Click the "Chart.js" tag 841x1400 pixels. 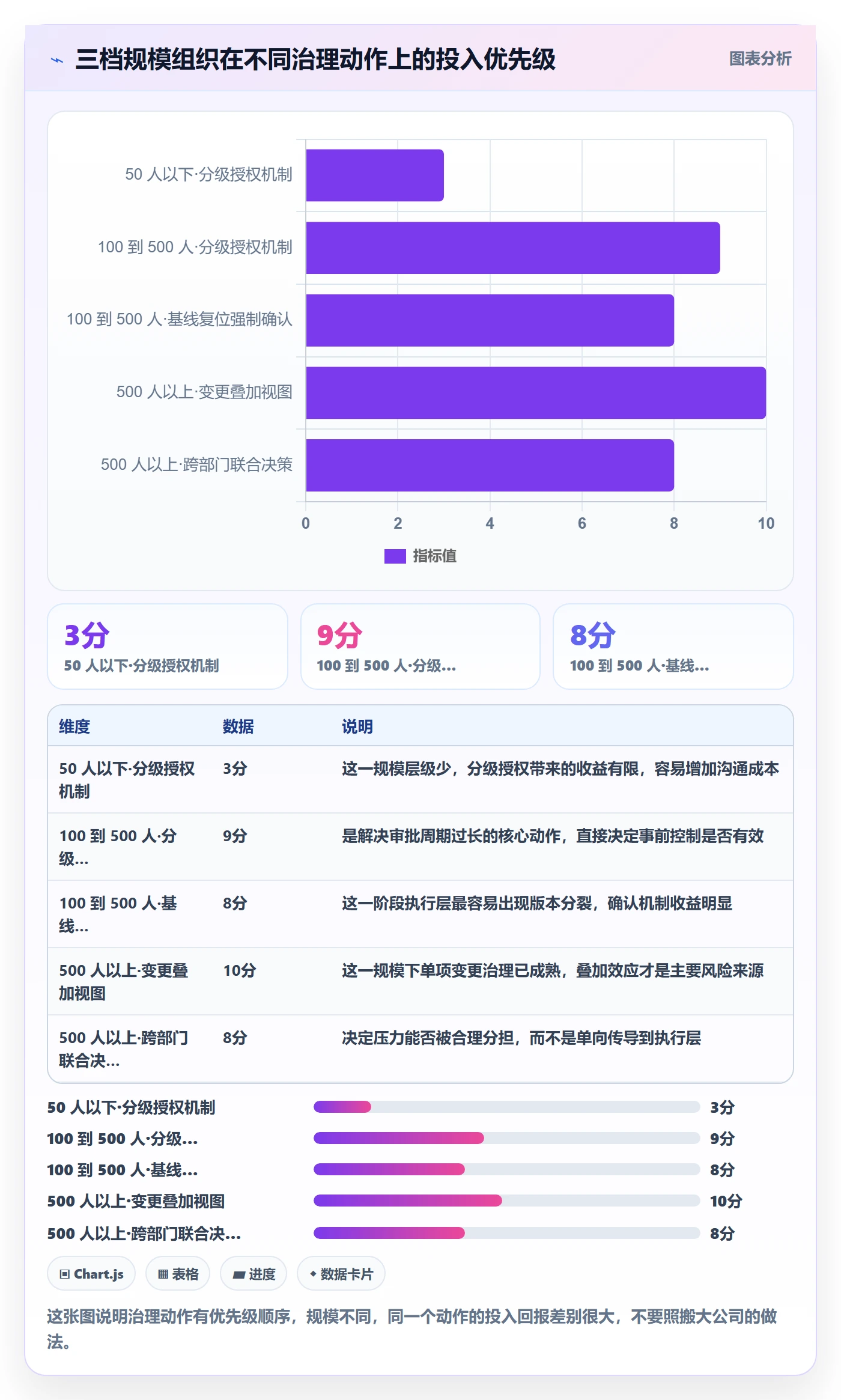[x=91, y=1274]
